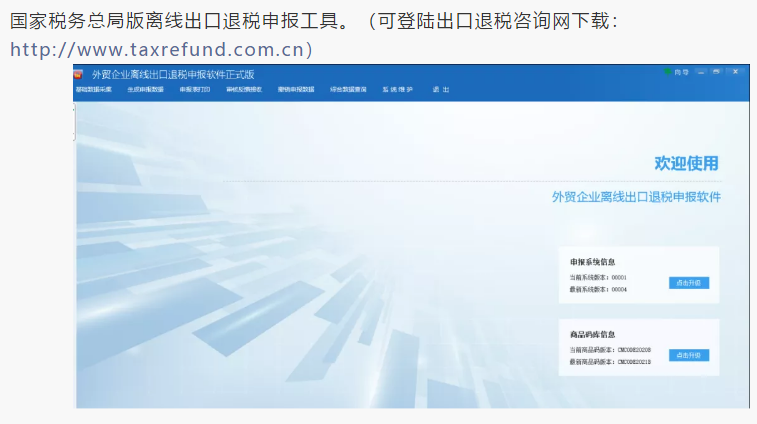This screenshot has width=757, height=424.
Task: Click 点击升级 button for 商品码库信息
Action: coord(689,355)
